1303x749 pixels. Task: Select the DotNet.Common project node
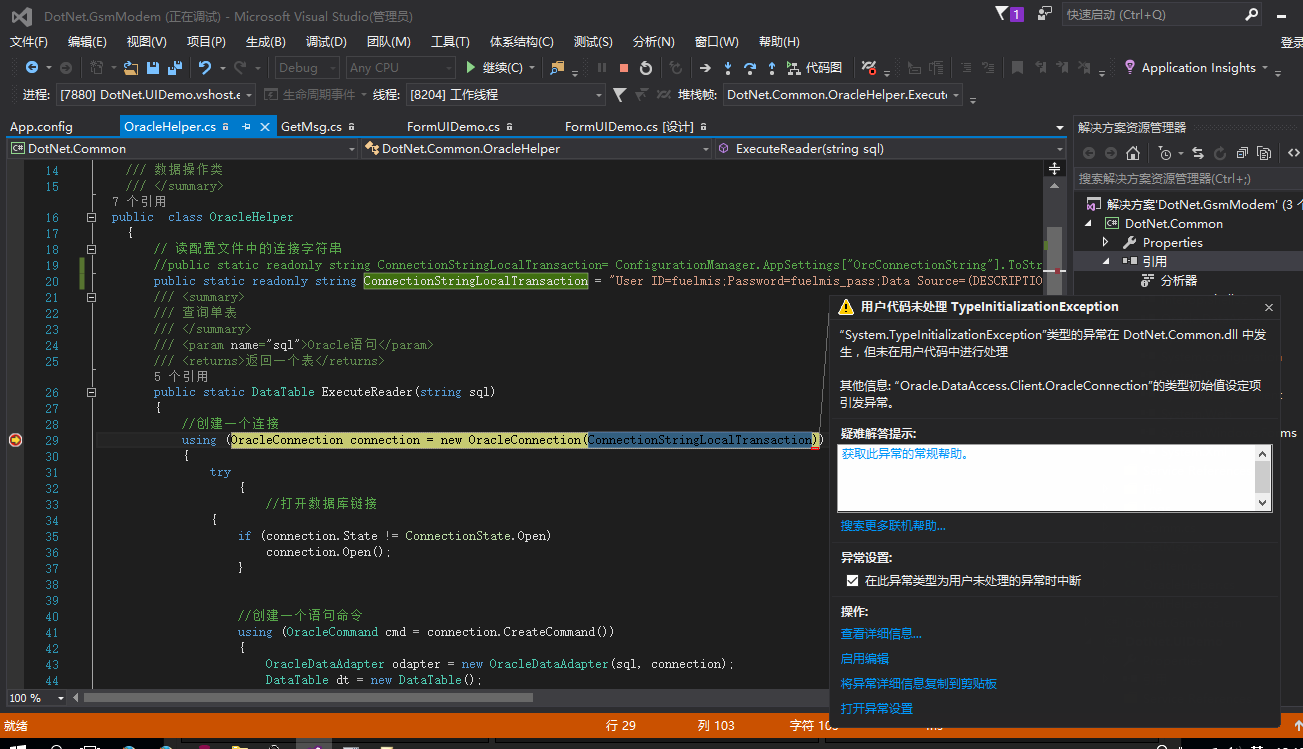1173,223
